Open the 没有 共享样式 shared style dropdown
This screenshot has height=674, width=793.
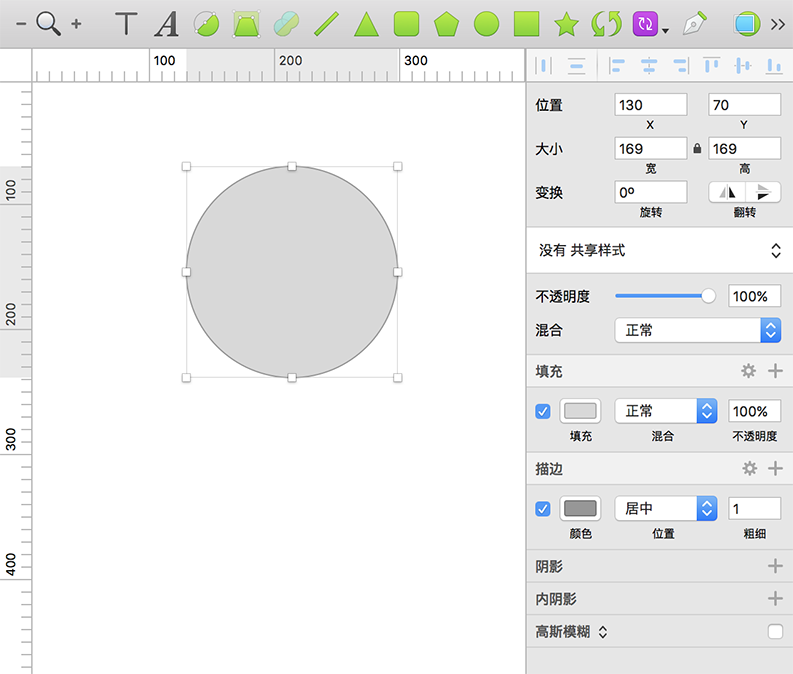pyautogui.click(x=659, y=250)
